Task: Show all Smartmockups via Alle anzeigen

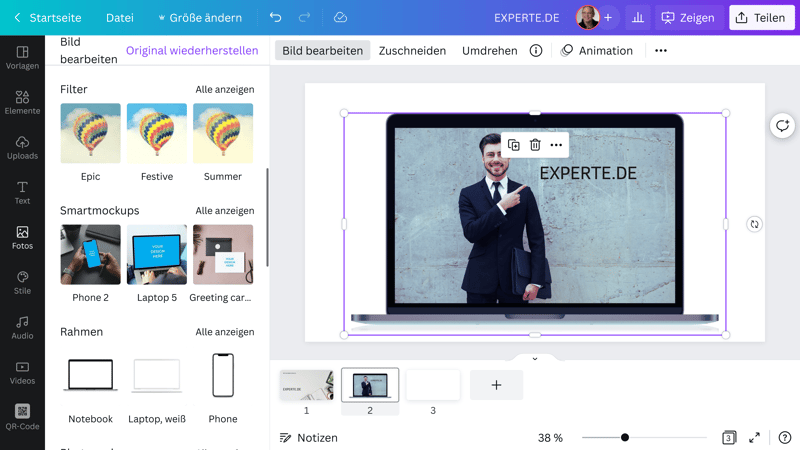Action: [x=224, y=211]
